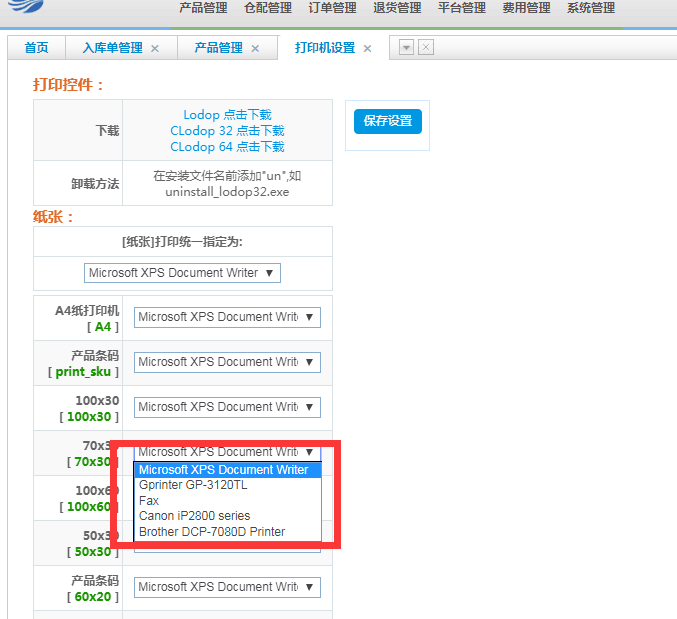Open the 订单管理 menu
Screen dimensions: 677x619
(332, 8)
